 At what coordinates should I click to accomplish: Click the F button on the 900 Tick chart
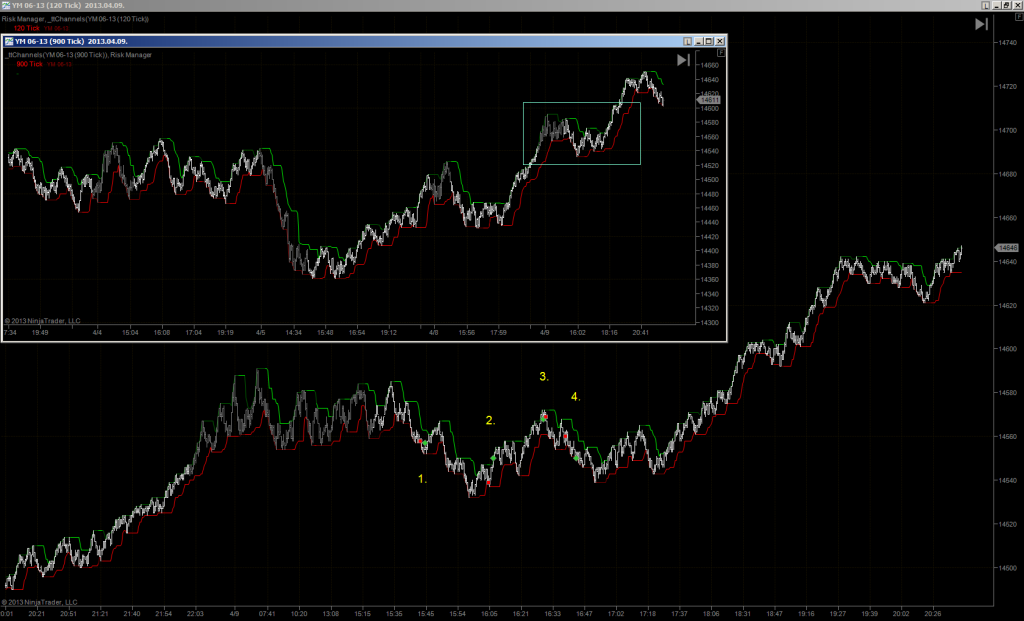[721, 53]
